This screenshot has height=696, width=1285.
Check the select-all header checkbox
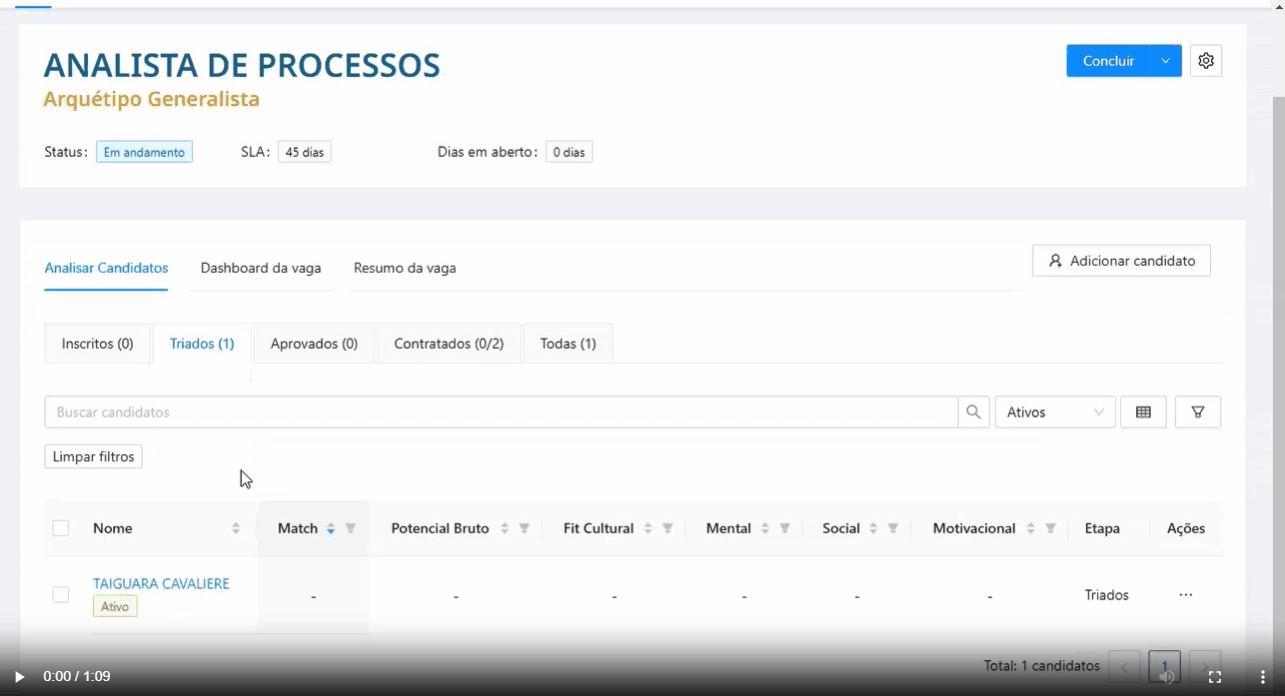(x=61, y=528)
